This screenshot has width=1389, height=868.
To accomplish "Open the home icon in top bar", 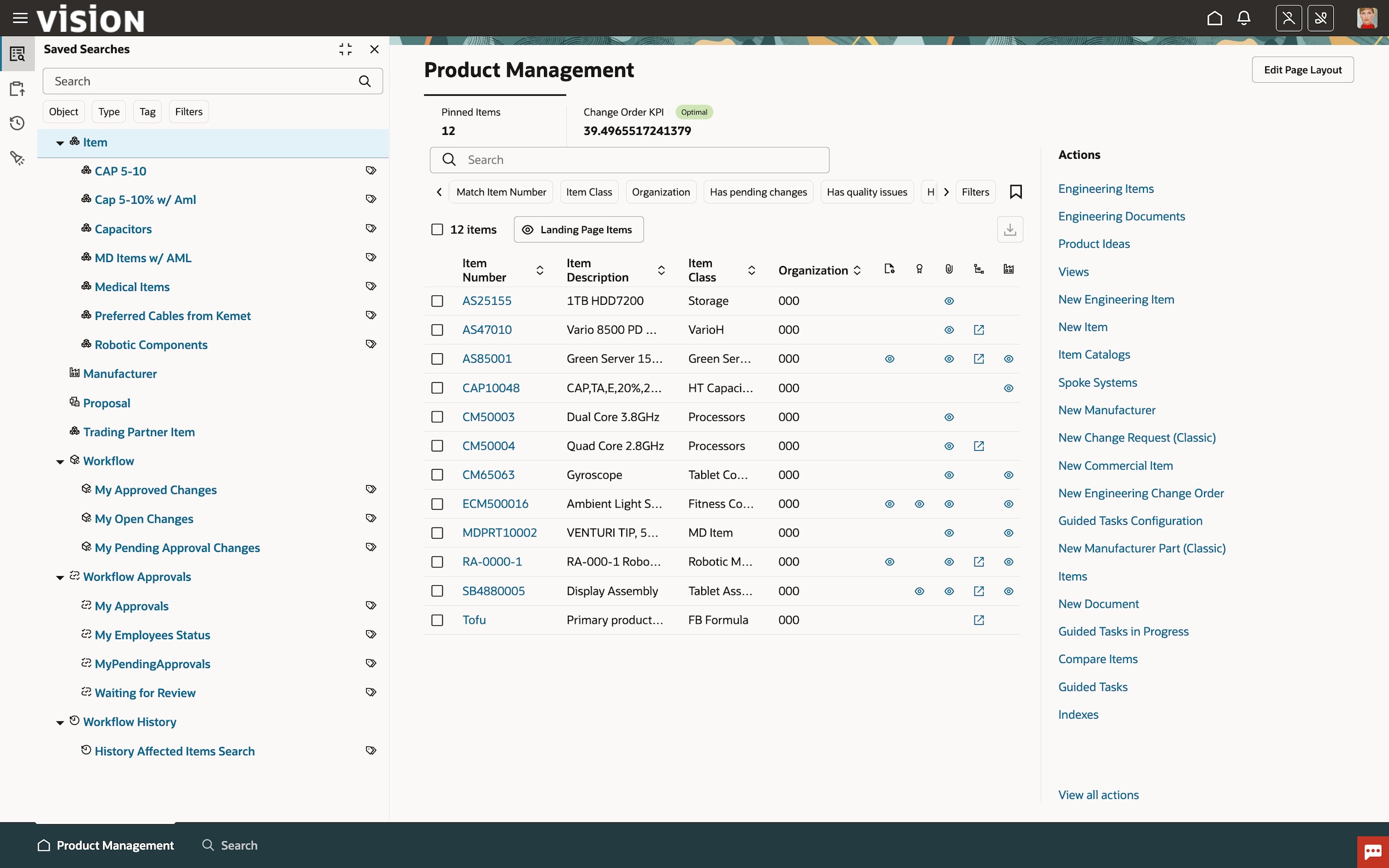I will (1215, 18).
